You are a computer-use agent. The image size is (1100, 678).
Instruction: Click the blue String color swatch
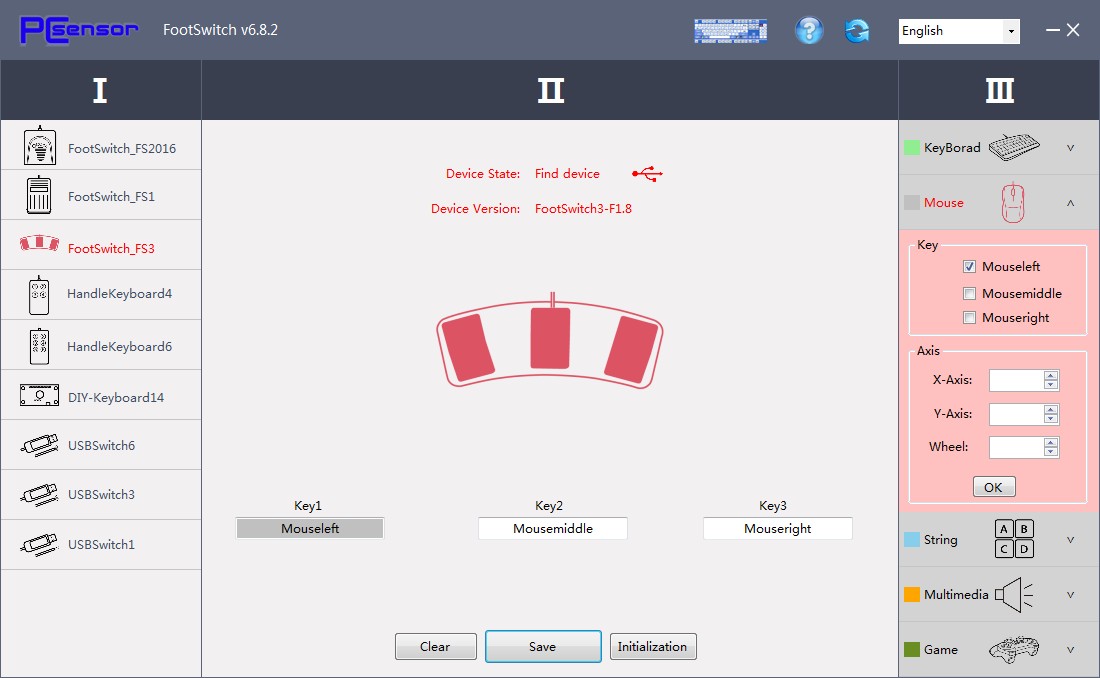click(x=912, y=539)
